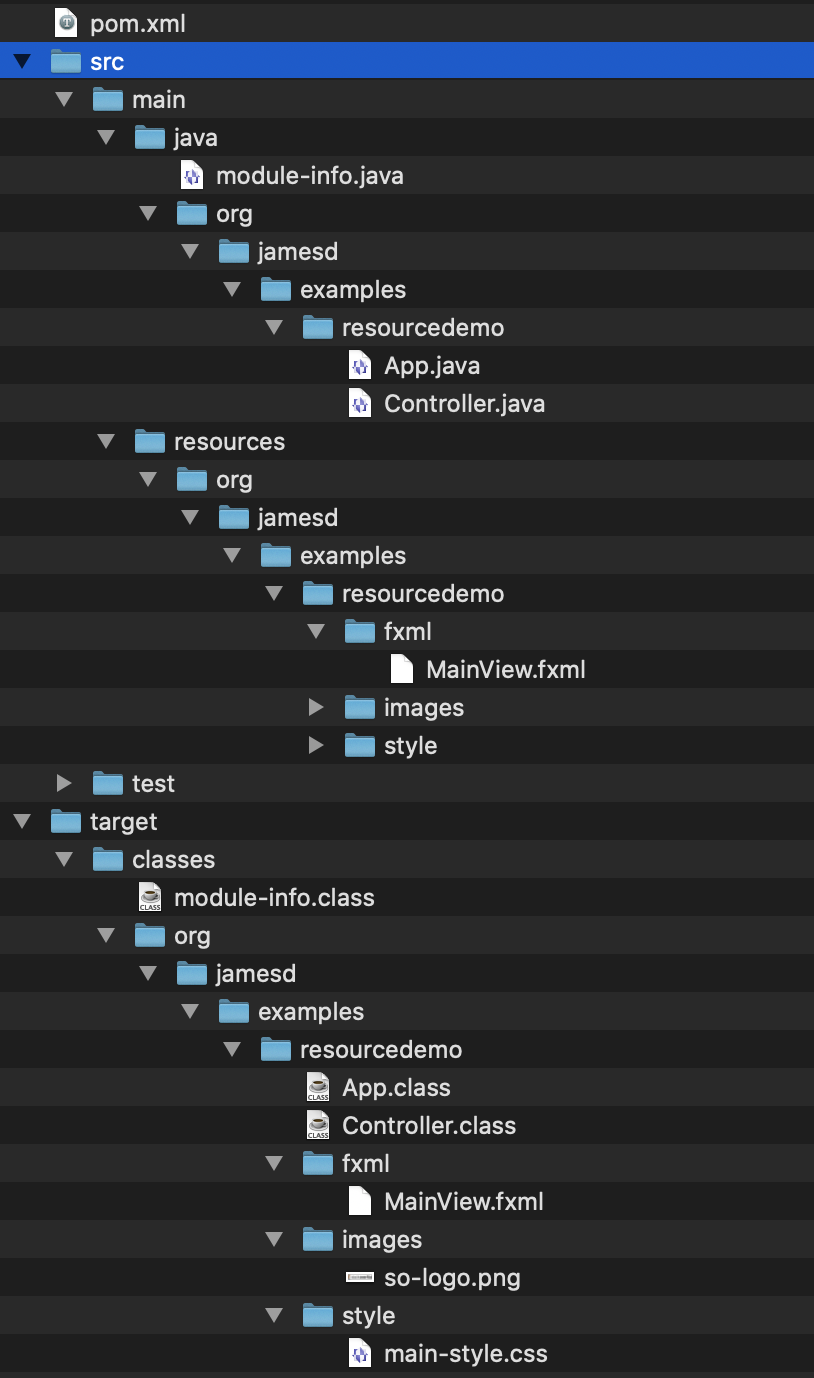This screenshot has width=814, height=1378.
Task: Collapse the fxml folder under target
Action: [275, 1164]
